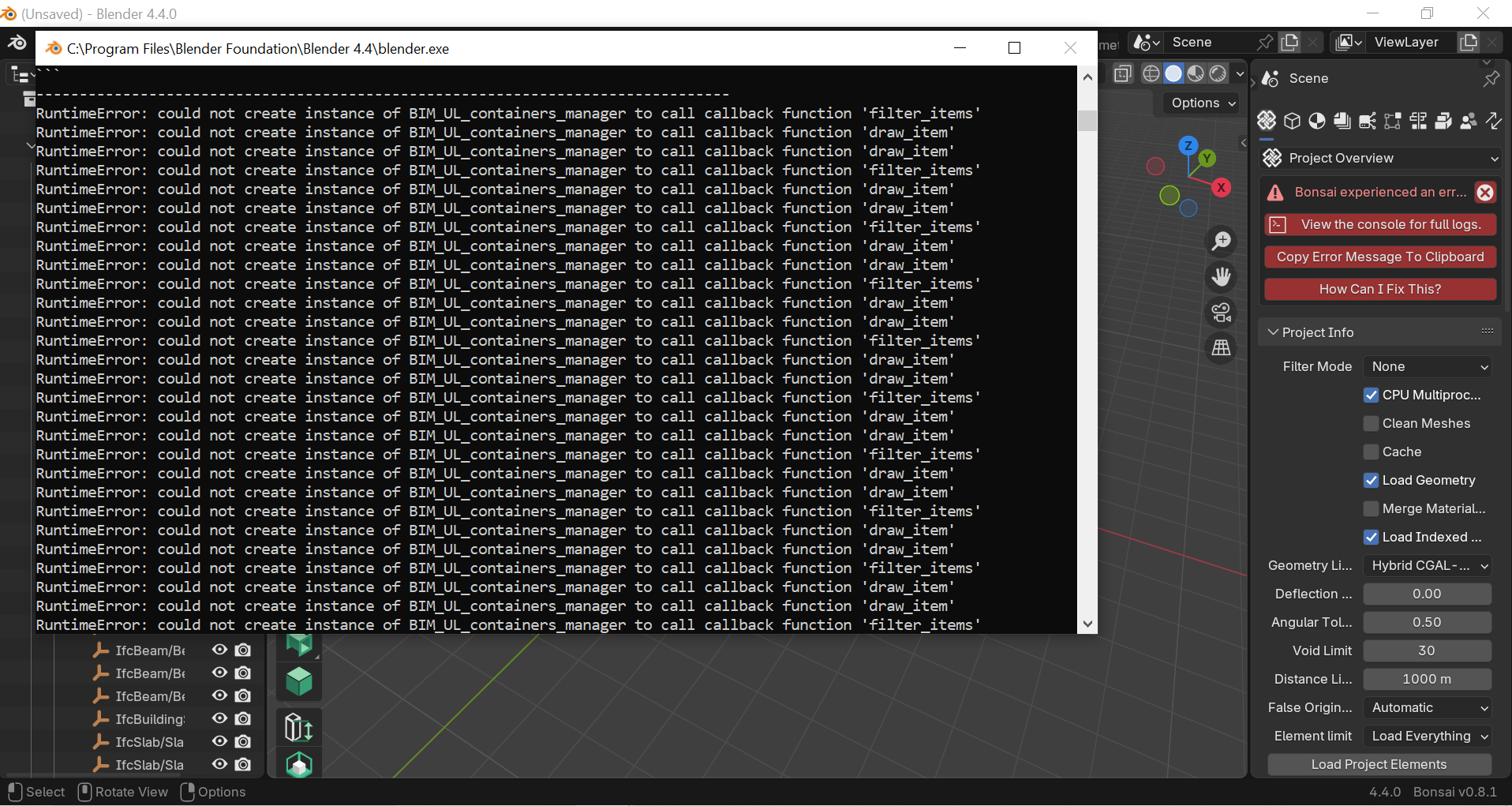
Task: Click the X axis on navigation gizmo
Action: pyautogui.click(x=1221, y=187)
